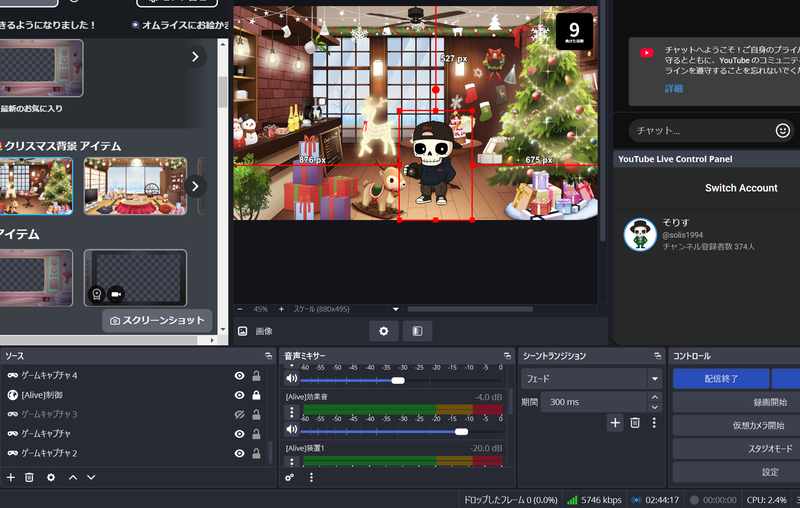800x508 pixels.
Task: Open filters for the 画像 source
Action: [x=417, y=331]
